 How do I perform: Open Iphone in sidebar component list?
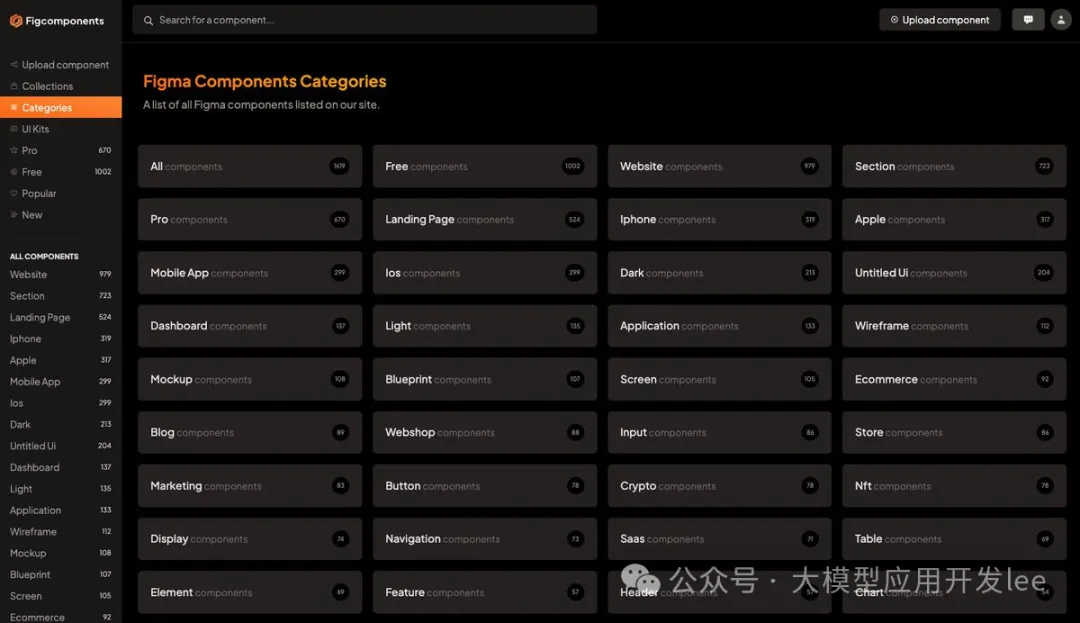pos(61,339)
